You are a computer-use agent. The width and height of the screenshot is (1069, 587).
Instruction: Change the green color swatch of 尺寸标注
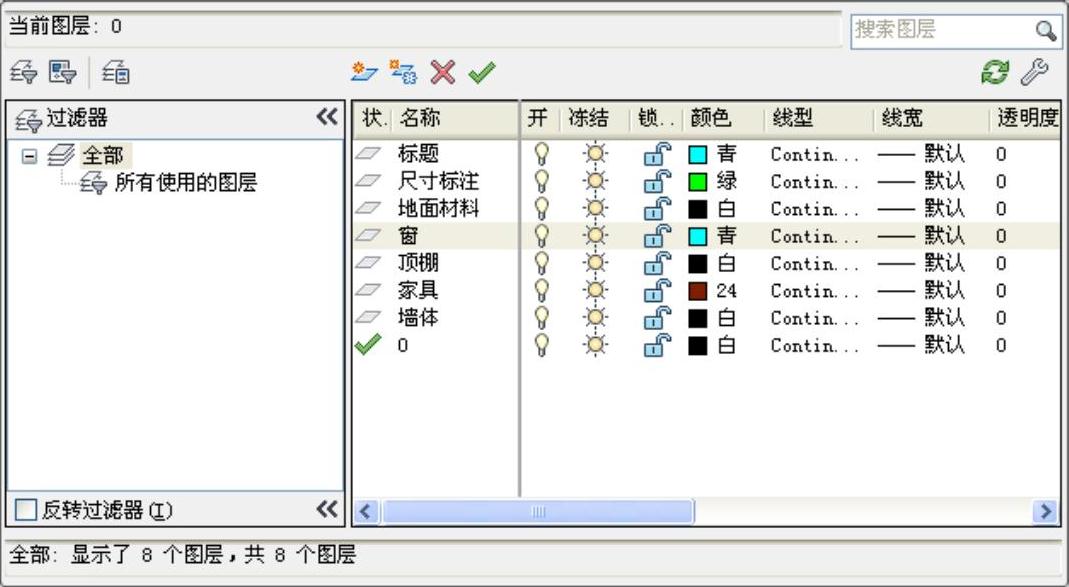(x=698, y=182)
